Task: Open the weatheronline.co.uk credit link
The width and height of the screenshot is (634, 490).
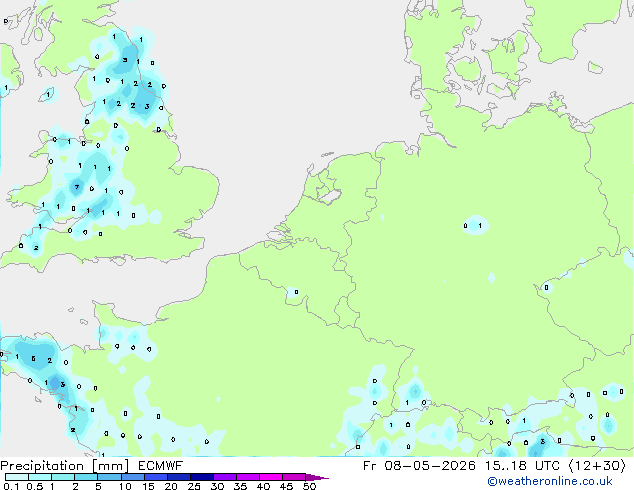Action: pos(550,481)
